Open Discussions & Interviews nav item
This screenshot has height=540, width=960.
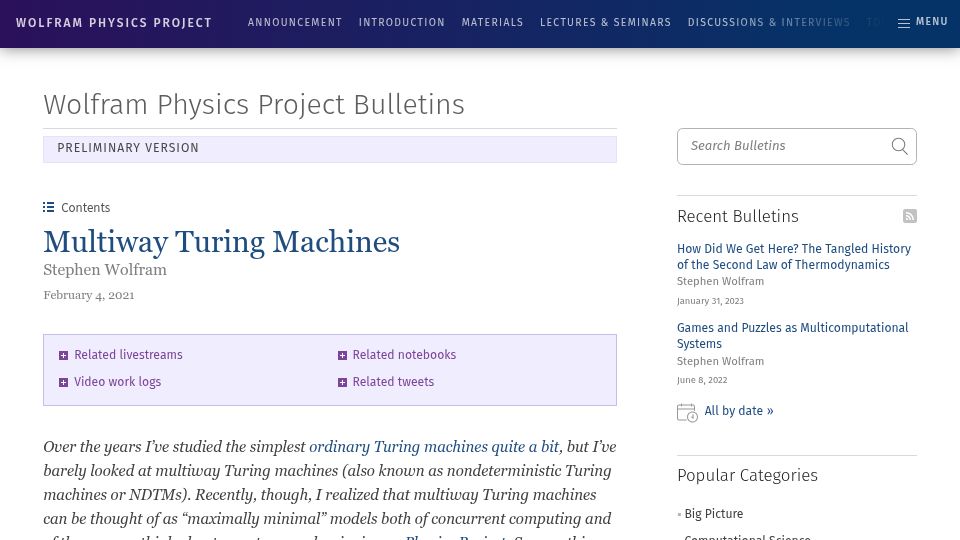pos(768,22)
